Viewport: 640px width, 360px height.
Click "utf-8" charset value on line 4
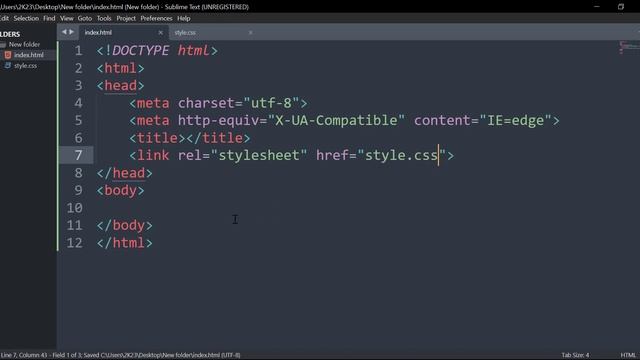[271, 103]
